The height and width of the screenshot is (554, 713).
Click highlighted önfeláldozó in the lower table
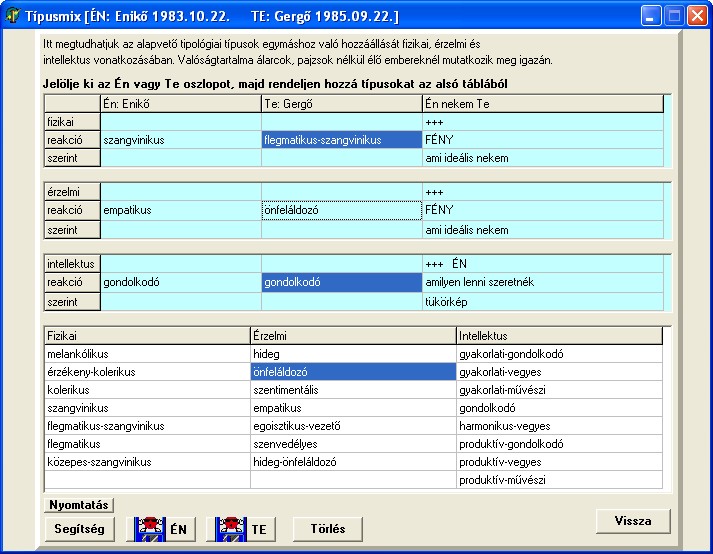click(x=353, y=372)
